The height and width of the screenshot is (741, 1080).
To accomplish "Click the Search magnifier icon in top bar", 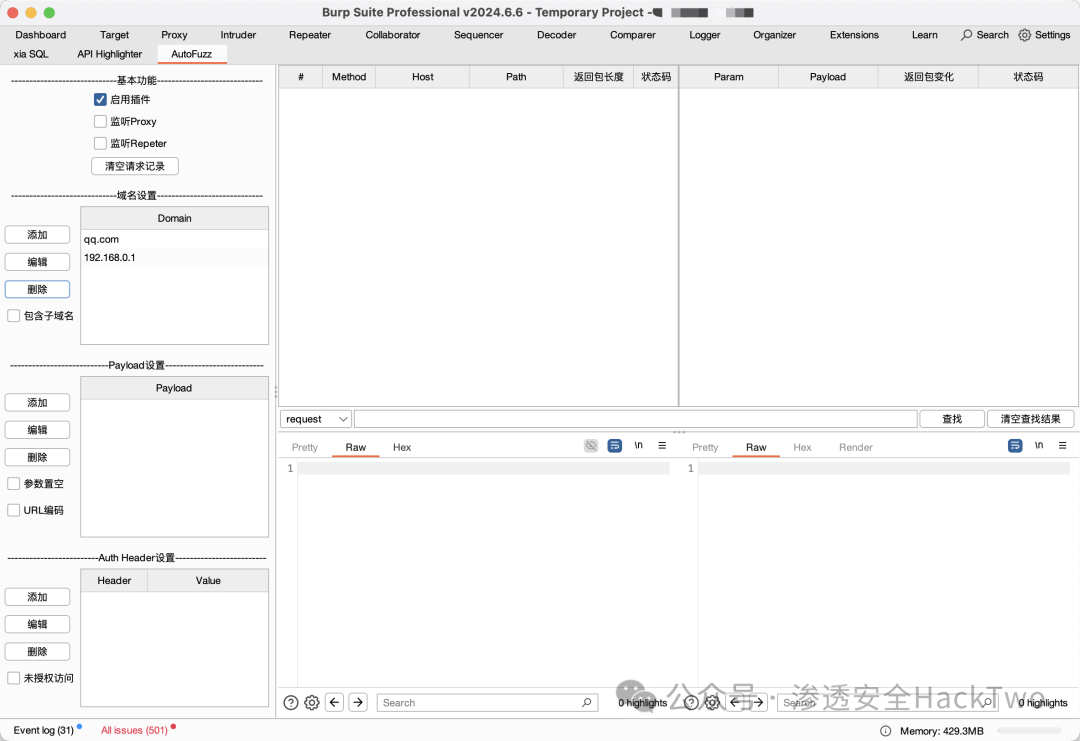I will 967,35.
